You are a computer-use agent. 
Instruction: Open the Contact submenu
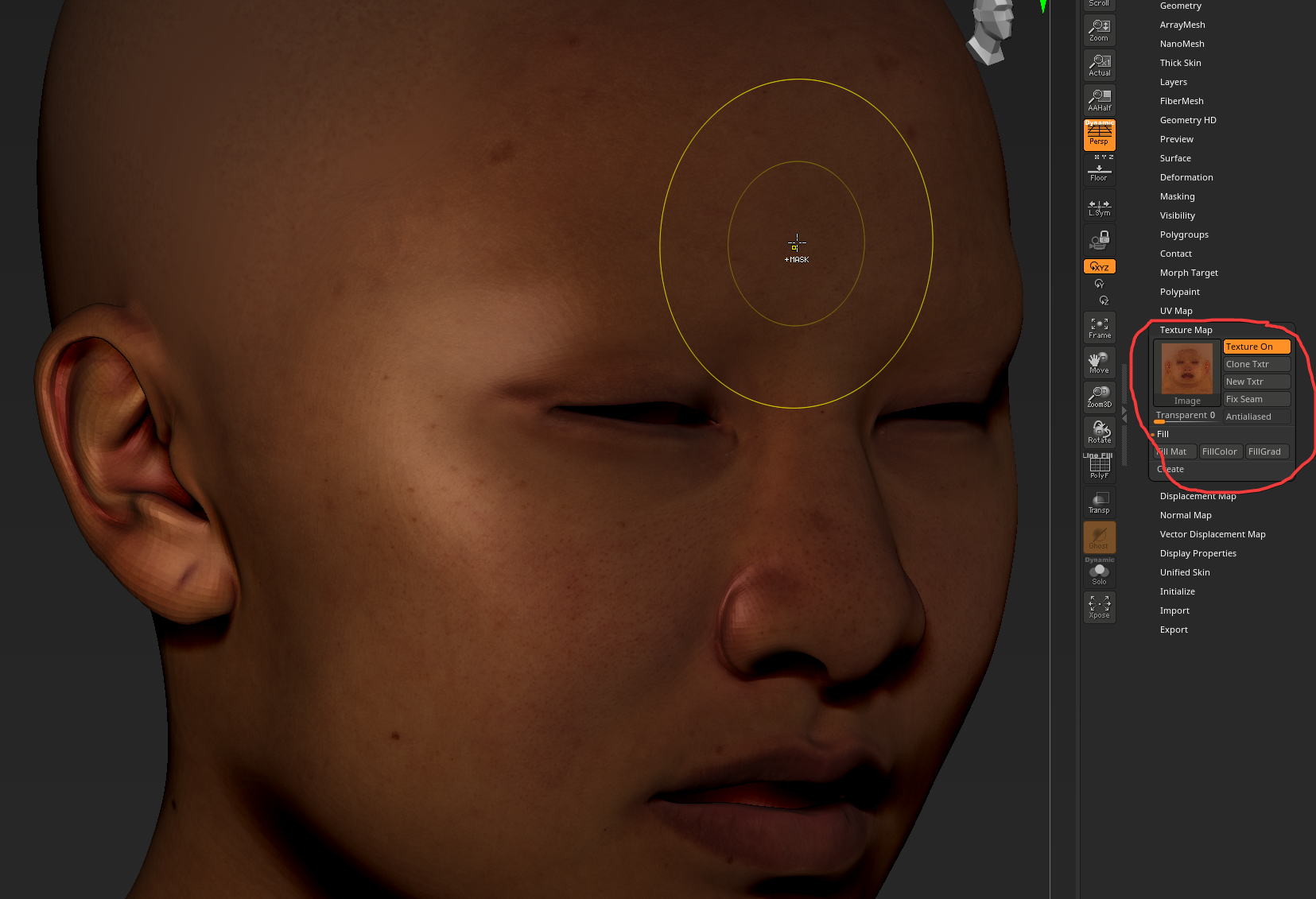[1175, 254]
